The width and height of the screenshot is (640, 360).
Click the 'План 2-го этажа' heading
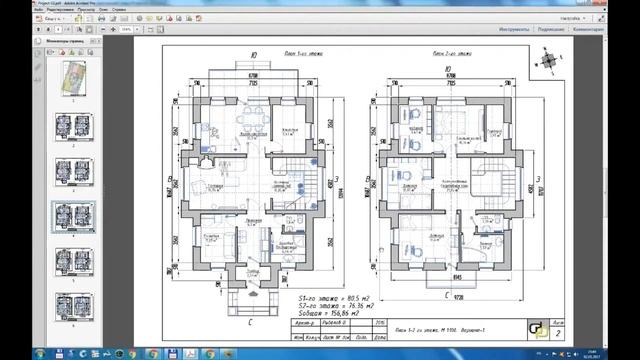point(452,53)
